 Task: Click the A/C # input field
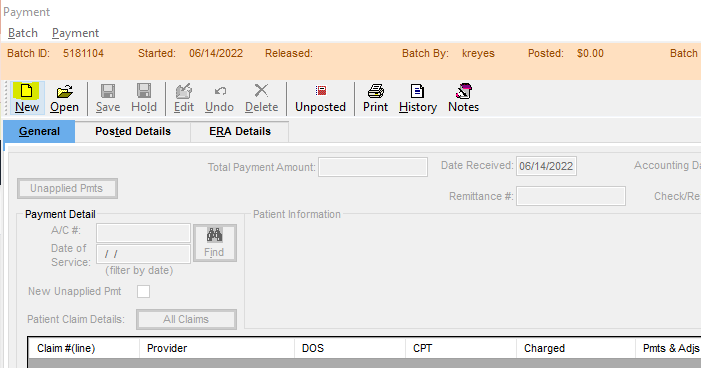point(144,233)
